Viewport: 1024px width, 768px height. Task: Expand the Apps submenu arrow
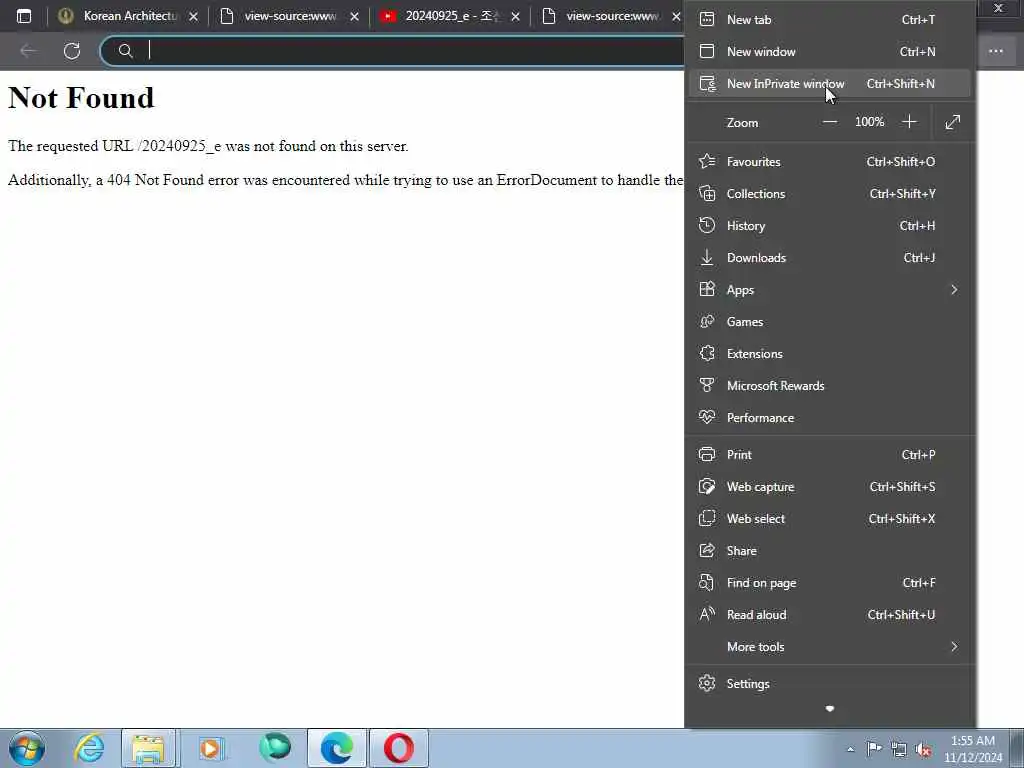(954, 289)
